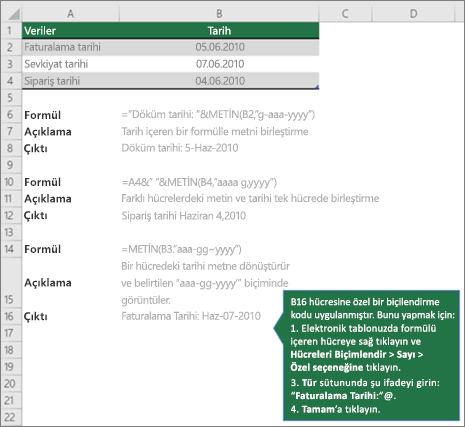Select column A header
The image size is (465, 427).
pos(70,14)
